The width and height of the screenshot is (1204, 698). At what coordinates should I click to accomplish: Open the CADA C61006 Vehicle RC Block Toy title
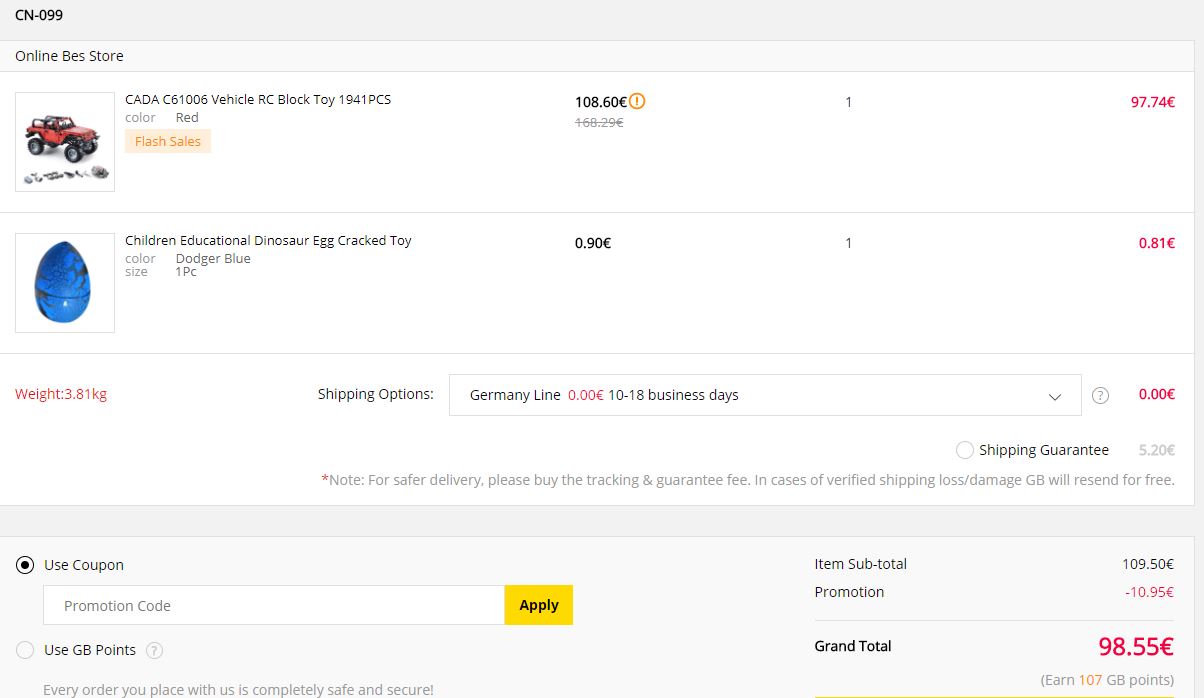pos(258,99)
